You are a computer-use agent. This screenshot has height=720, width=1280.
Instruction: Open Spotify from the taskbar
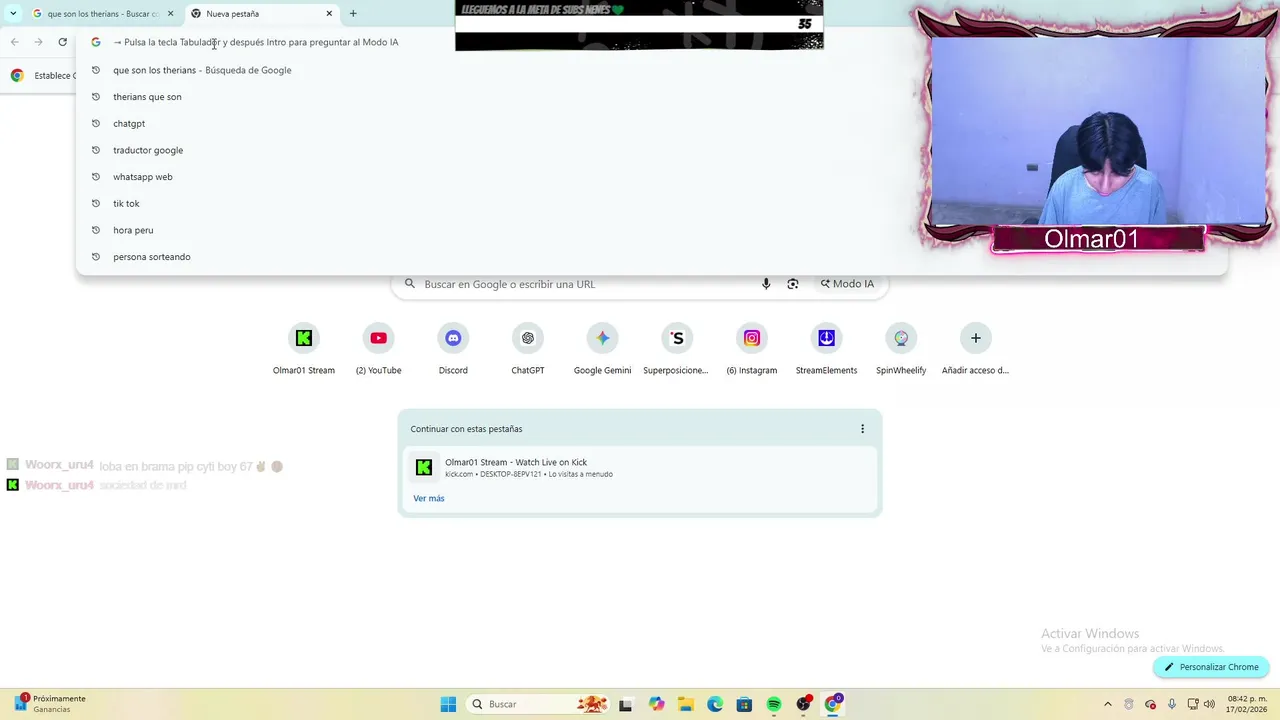coord(774,704)
